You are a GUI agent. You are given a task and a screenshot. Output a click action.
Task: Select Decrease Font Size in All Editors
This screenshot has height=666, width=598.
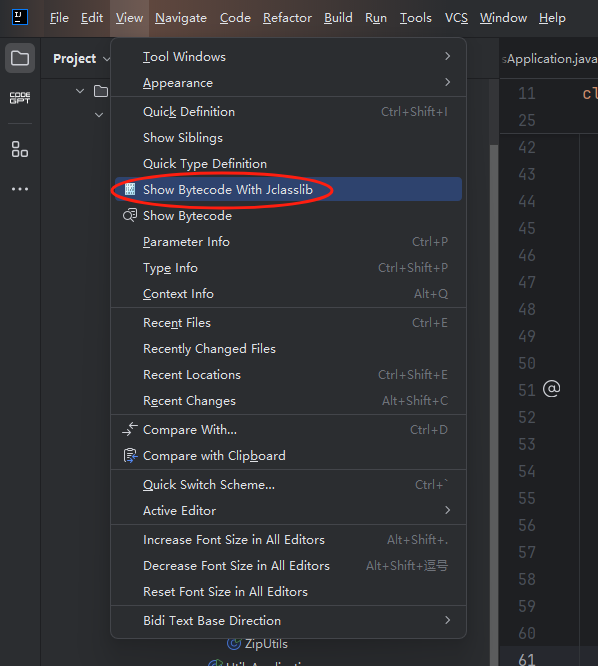[288, 565]
